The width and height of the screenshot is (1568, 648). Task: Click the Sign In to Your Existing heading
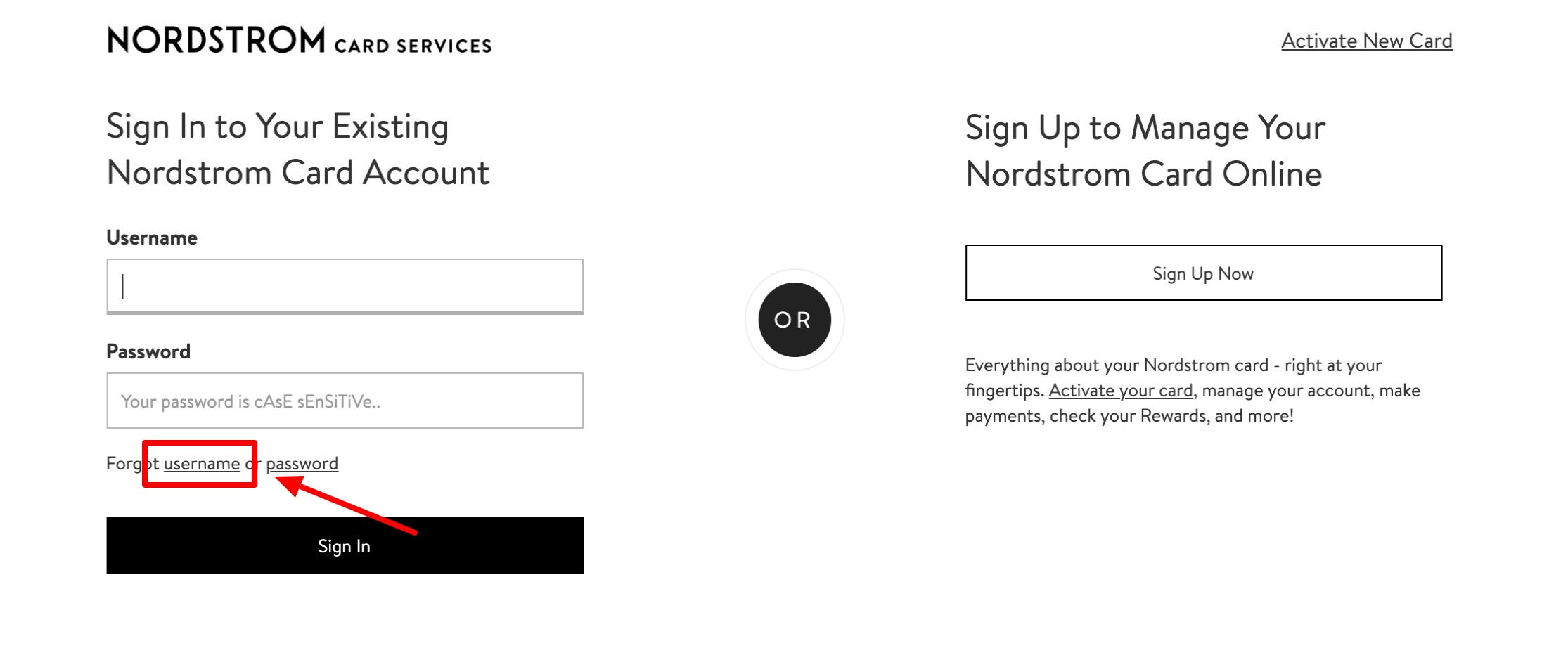coord(278,127)
